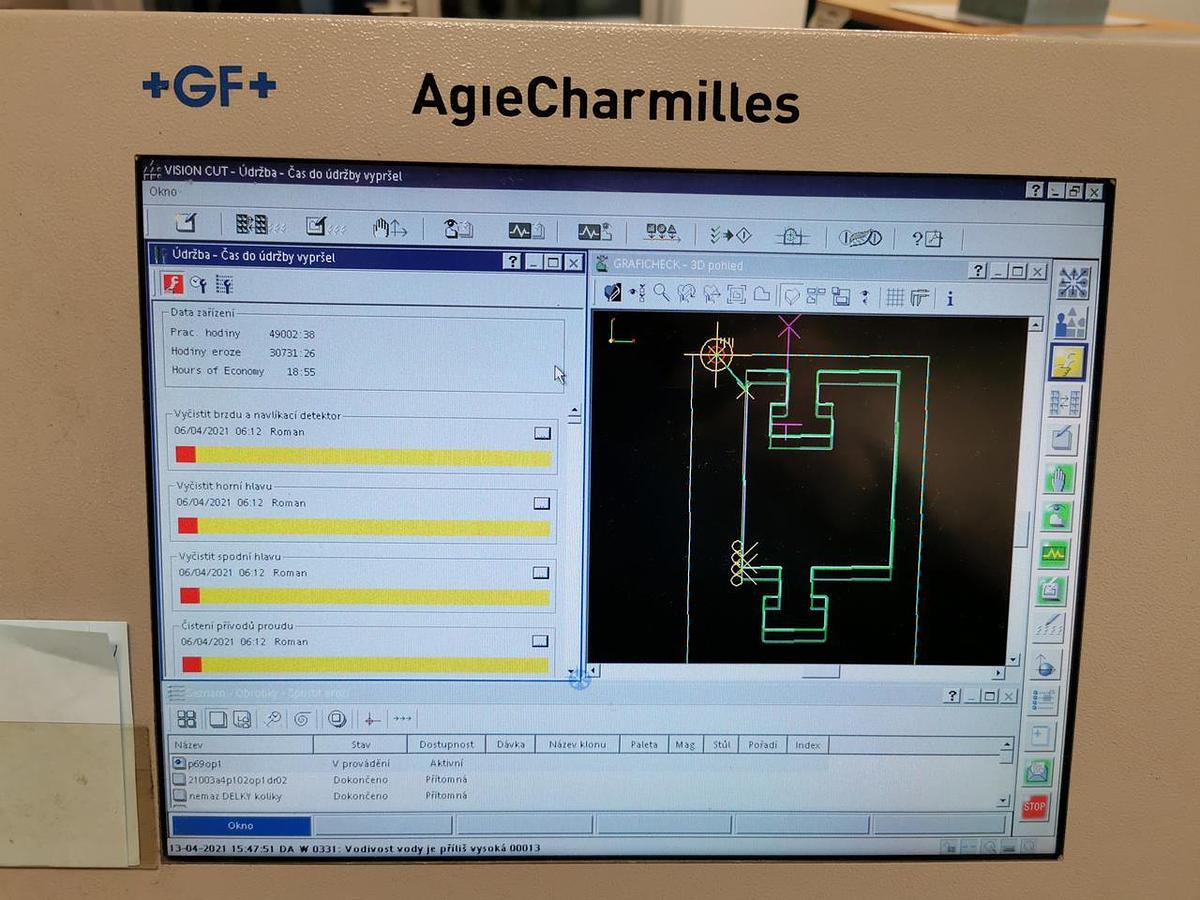Tick checkbox for 'Čistení přívodů proudu'
This screenshot has width=1200, height=900.
[x=540, y=641]
